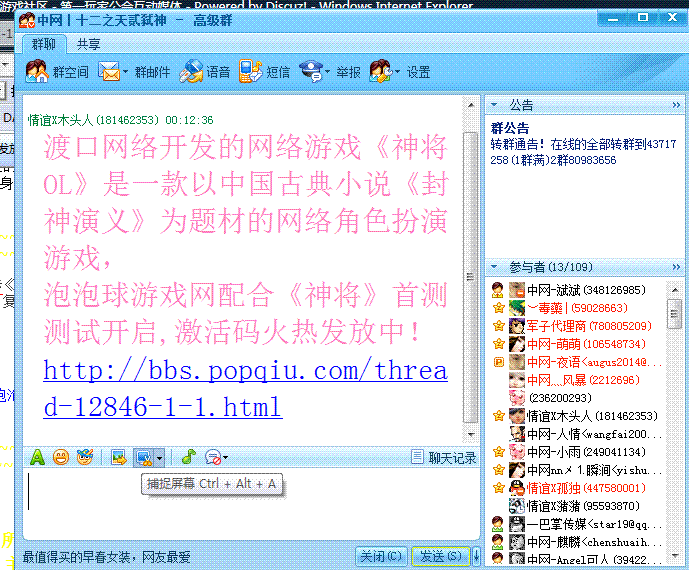Open the screen capture dropdown arrow
Screen dimensions: 689x570
click(159, 458)
